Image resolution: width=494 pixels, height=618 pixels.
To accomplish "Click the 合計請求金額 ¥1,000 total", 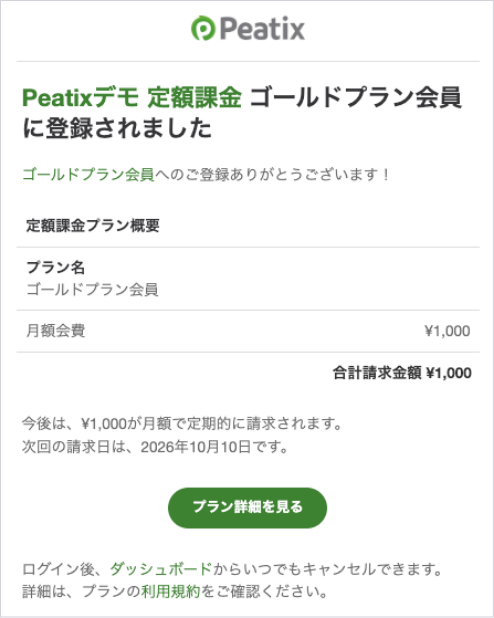I will point(402,372).
